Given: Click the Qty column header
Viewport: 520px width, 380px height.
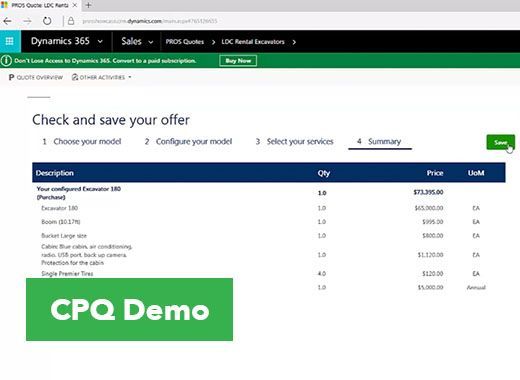Looking at the screenshot, I should (x=324, y=173).
